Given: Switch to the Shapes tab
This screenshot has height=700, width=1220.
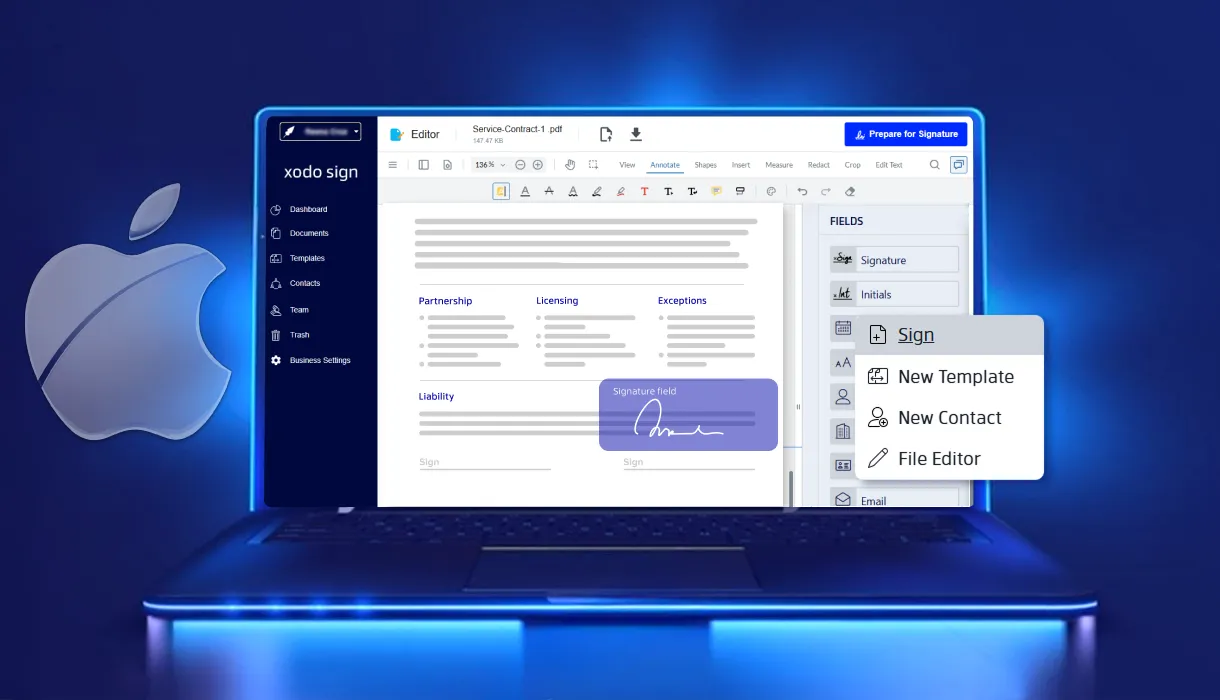Looking at the screenshot, I should click(x=705, y=165).
